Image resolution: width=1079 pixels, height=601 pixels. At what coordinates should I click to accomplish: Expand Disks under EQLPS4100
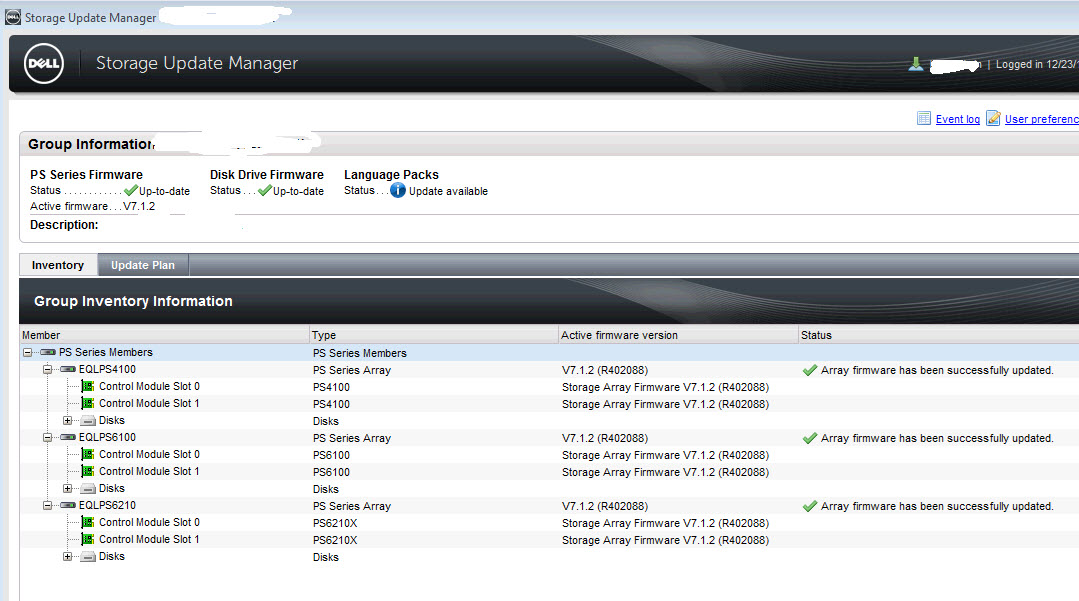click(67, 421)
